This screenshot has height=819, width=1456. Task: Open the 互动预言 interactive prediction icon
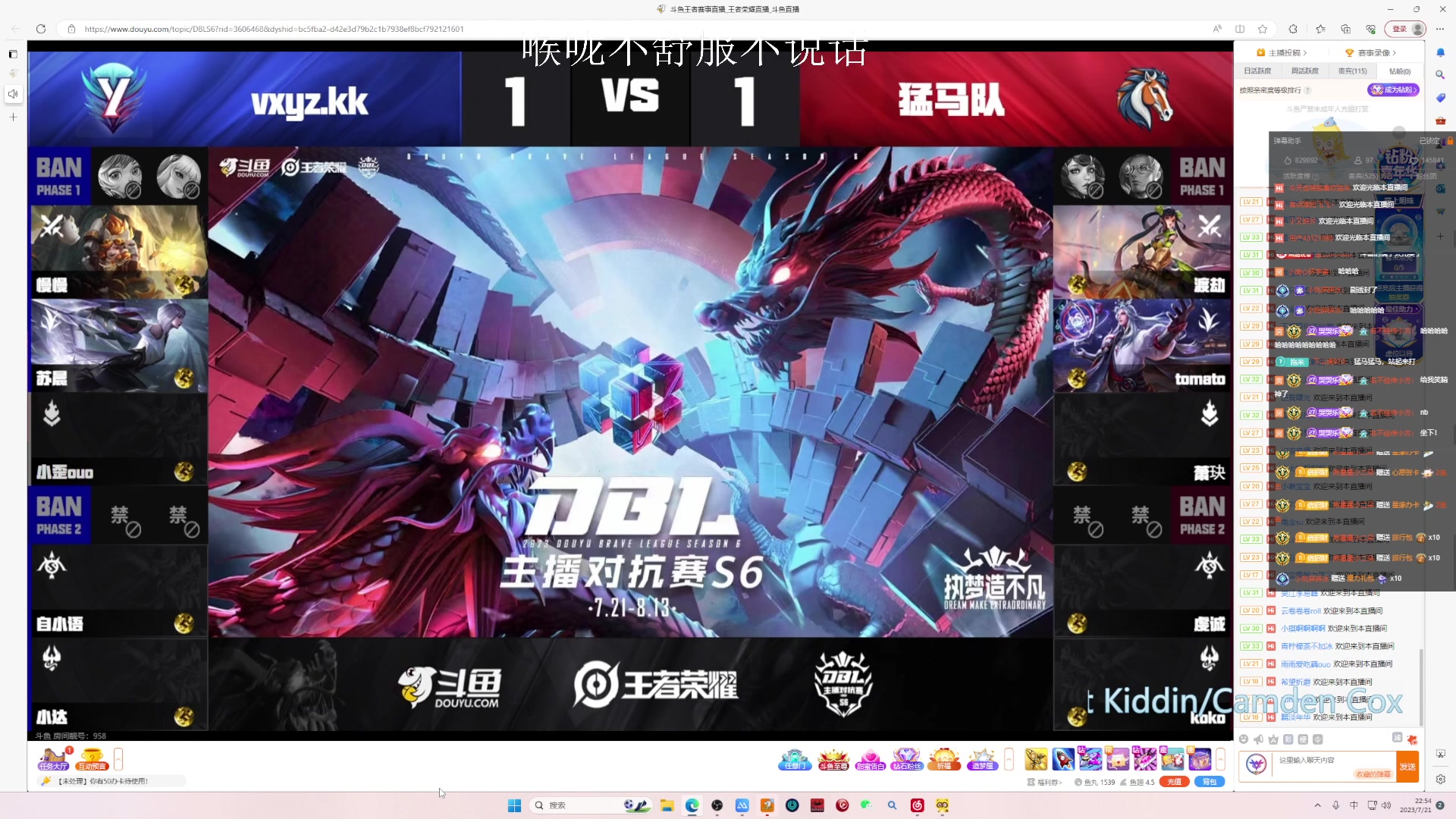click(92, 758)
